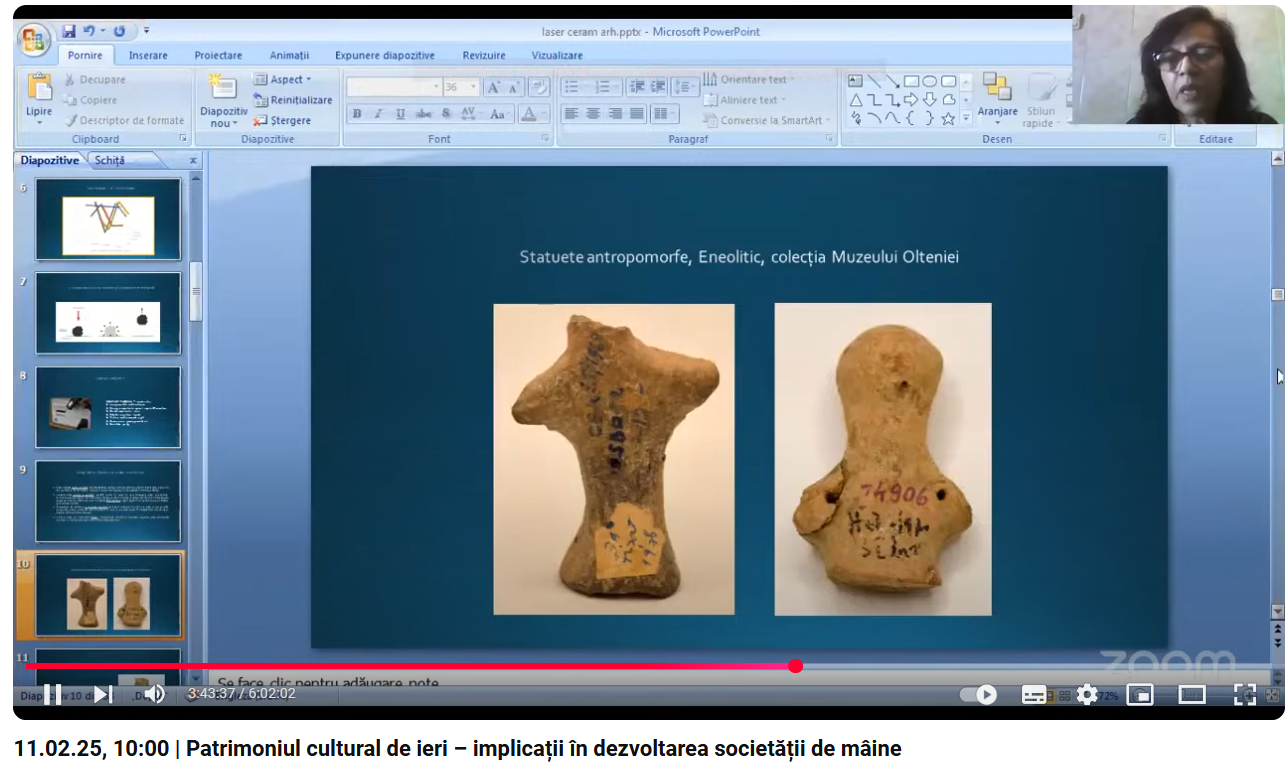Expand the shapes gallery more arrow
Viewport: 1287px width, 766px height.
coord(966,118)
